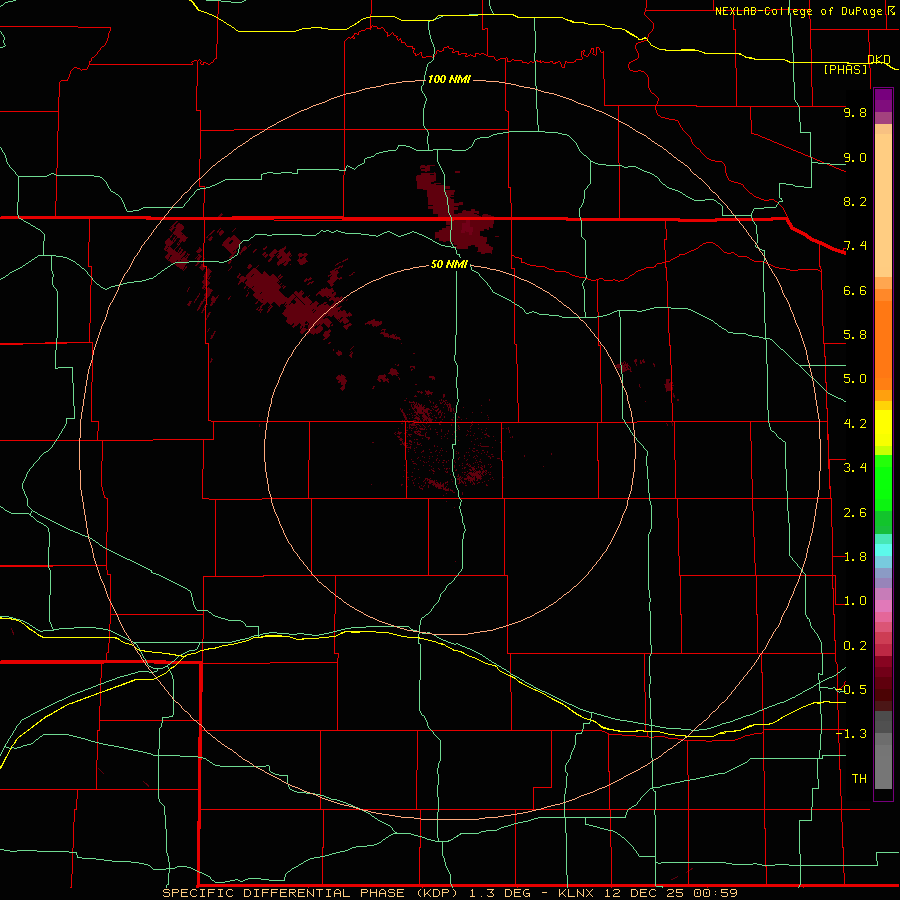Screen dimensions: 900x900
Task: Click the 9.8 value on the color scale
Action: 855,112
